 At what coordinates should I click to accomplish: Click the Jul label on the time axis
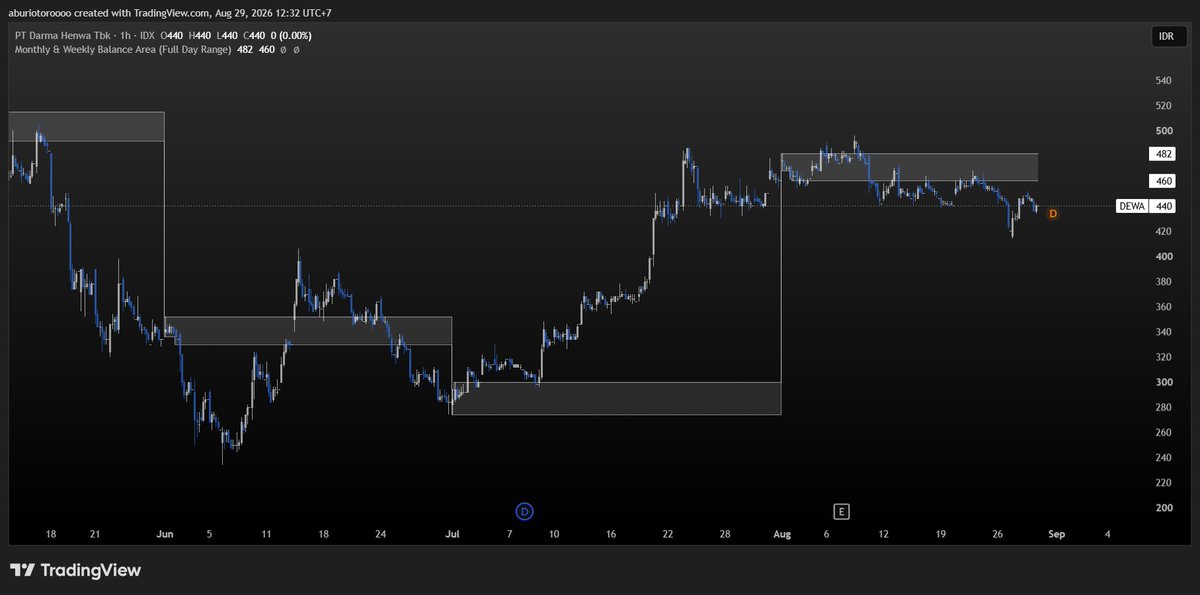(x=451, y=535)
